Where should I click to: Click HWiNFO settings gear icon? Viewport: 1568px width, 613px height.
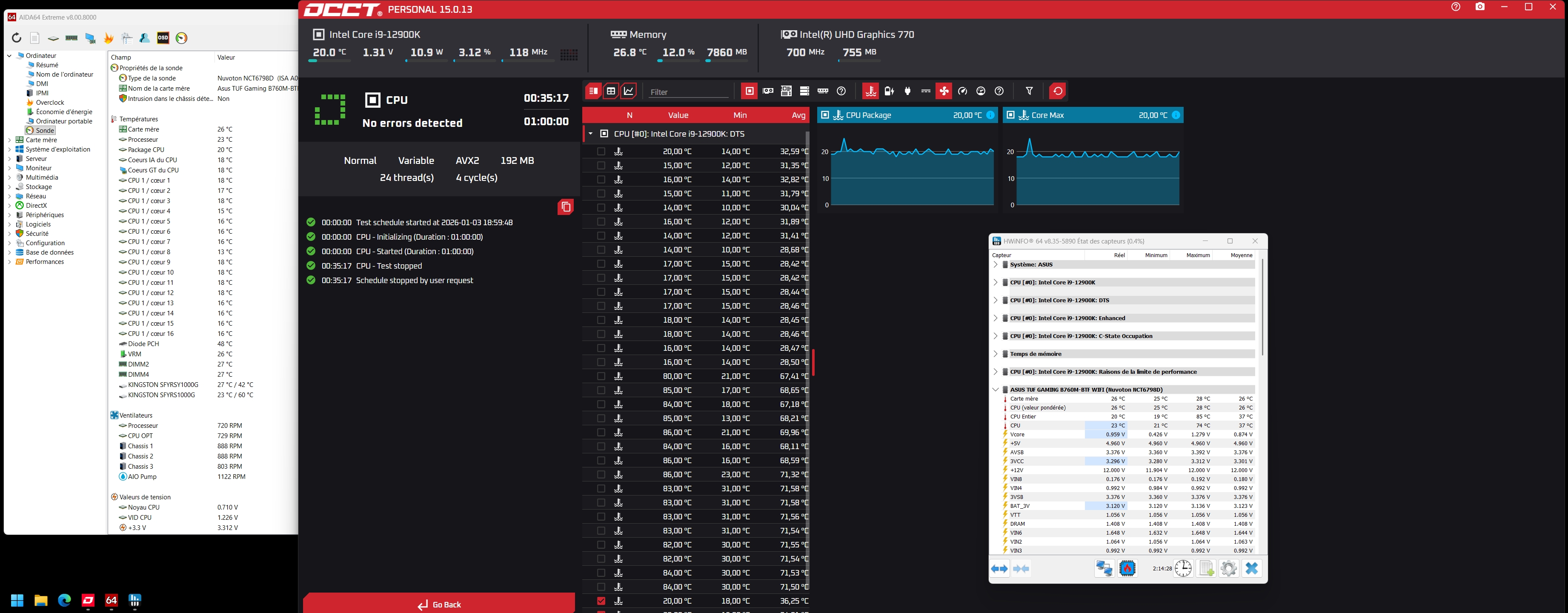click(x=1228, y=569)
